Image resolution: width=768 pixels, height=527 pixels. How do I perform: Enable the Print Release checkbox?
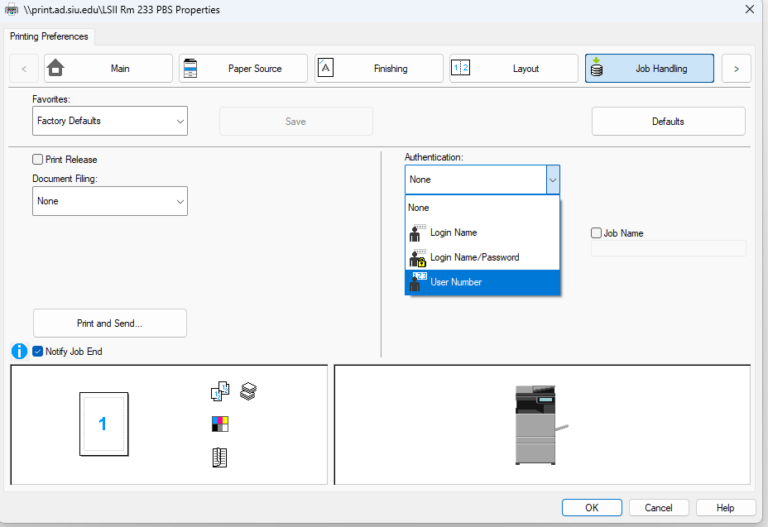pos(38,160)
